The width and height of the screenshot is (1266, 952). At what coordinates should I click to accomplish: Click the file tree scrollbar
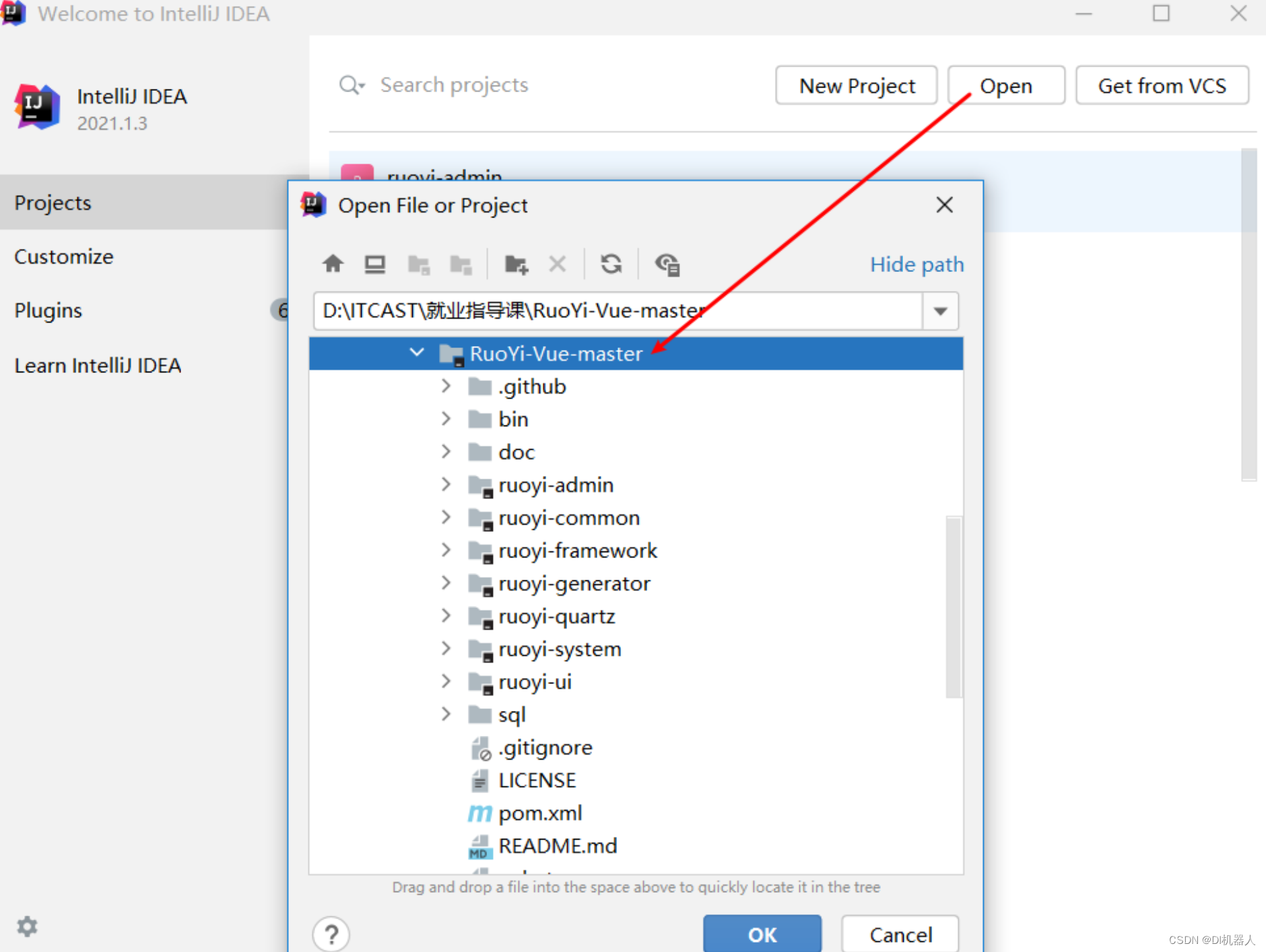[x=954, y=607]
